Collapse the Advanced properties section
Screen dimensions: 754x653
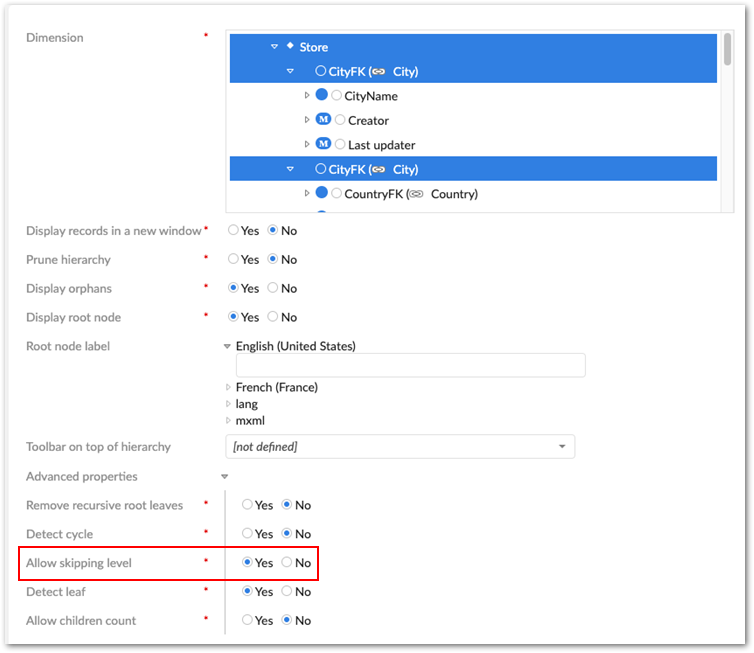coord(225,477)
